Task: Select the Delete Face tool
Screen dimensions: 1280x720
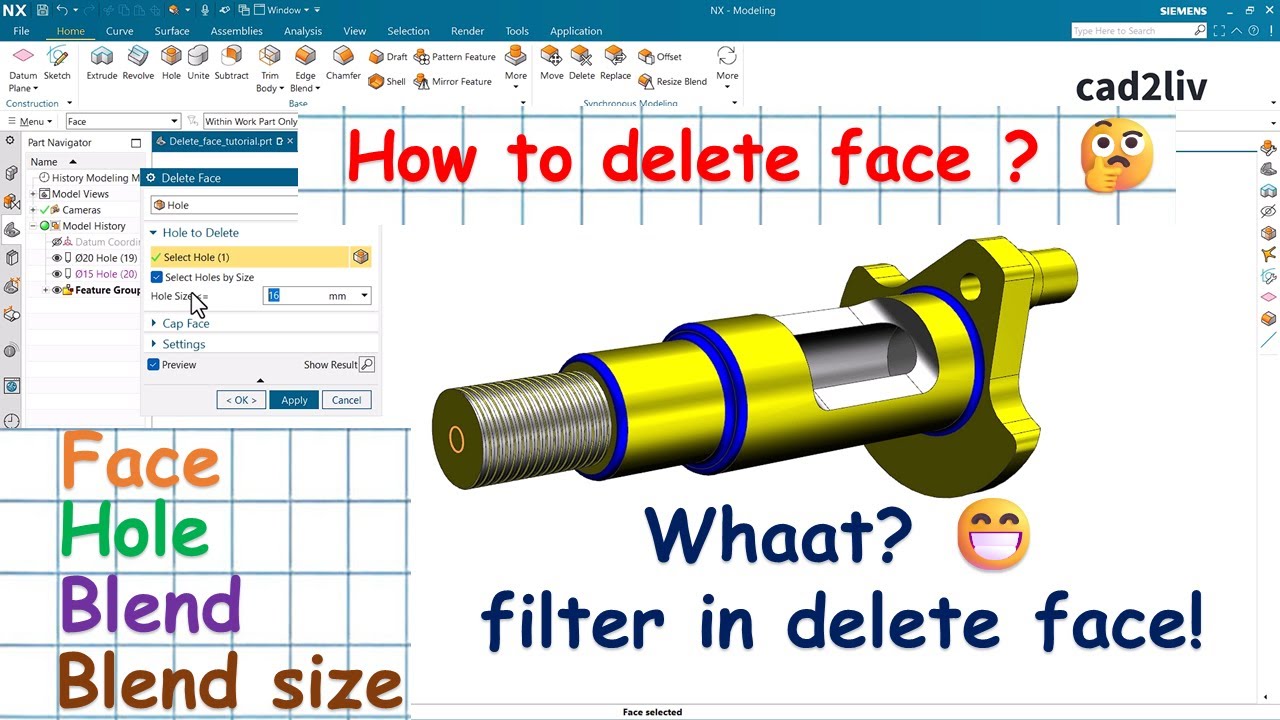Action: 582,62
